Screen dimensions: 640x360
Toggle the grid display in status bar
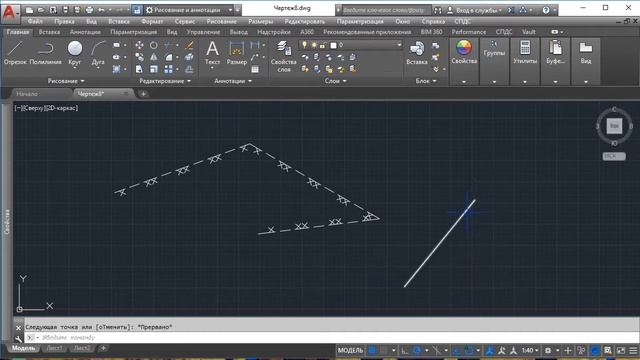click(x=372, y=350)
